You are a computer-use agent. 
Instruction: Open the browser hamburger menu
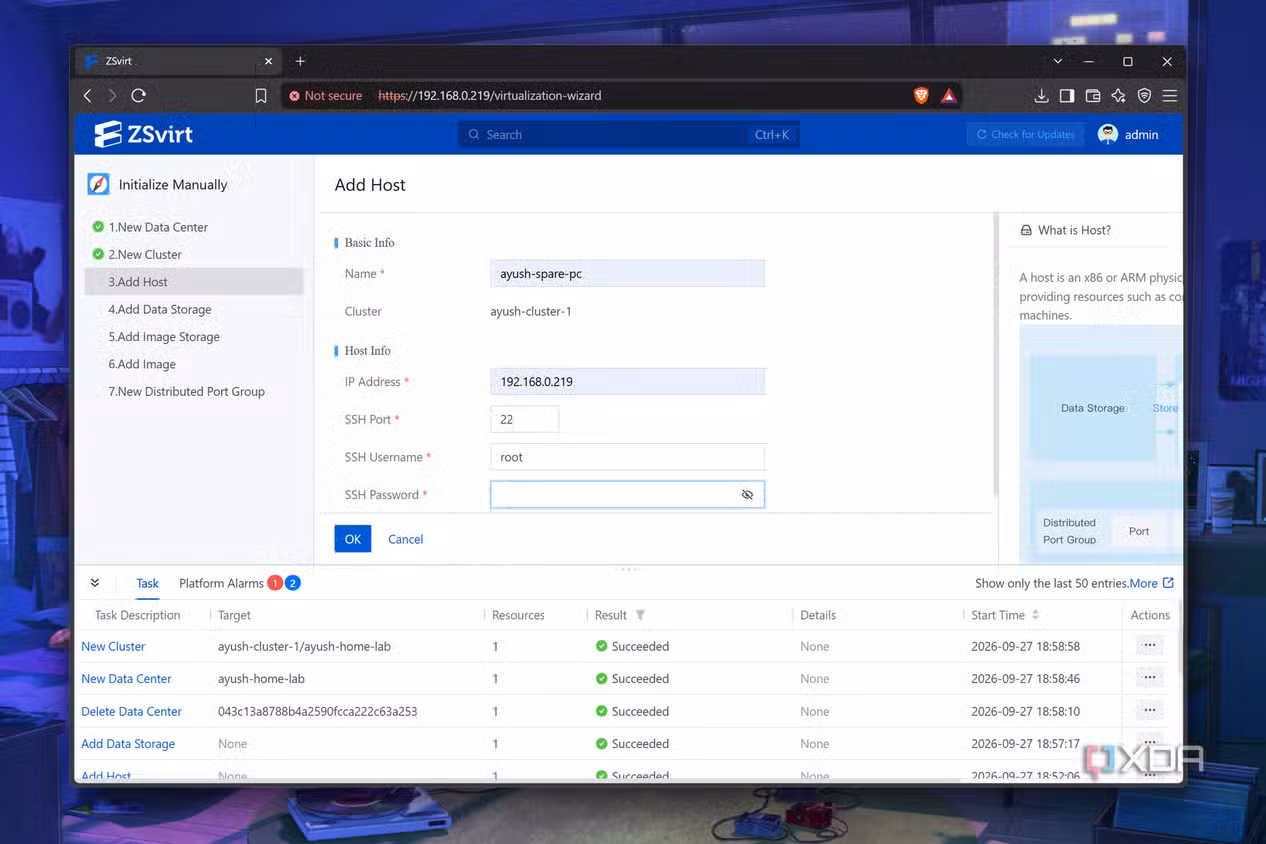pos(1169,96)
